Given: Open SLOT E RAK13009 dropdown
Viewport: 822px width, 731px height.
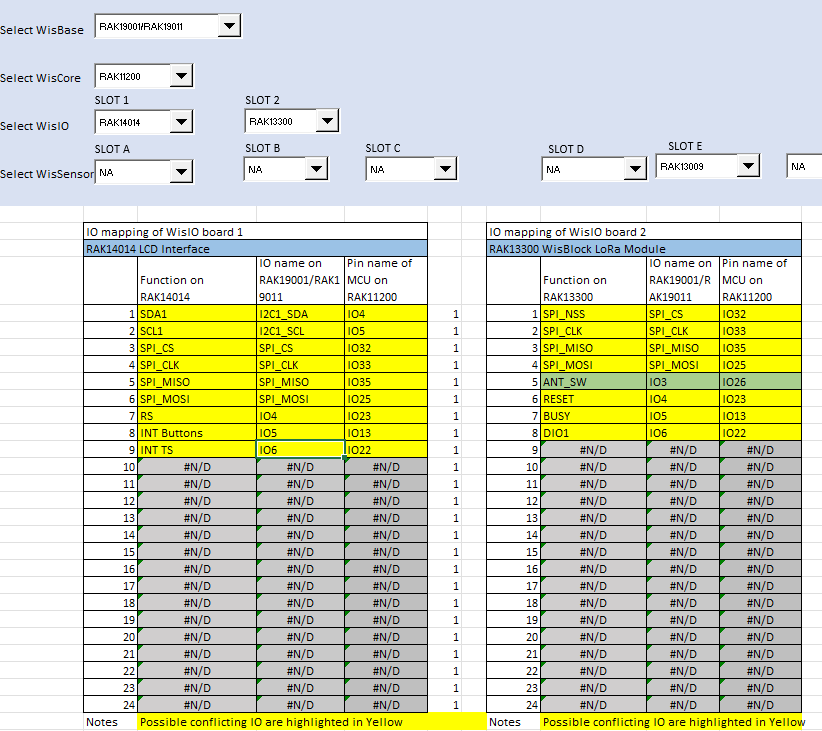Looking at the screenshot, I should pos(747,166).
